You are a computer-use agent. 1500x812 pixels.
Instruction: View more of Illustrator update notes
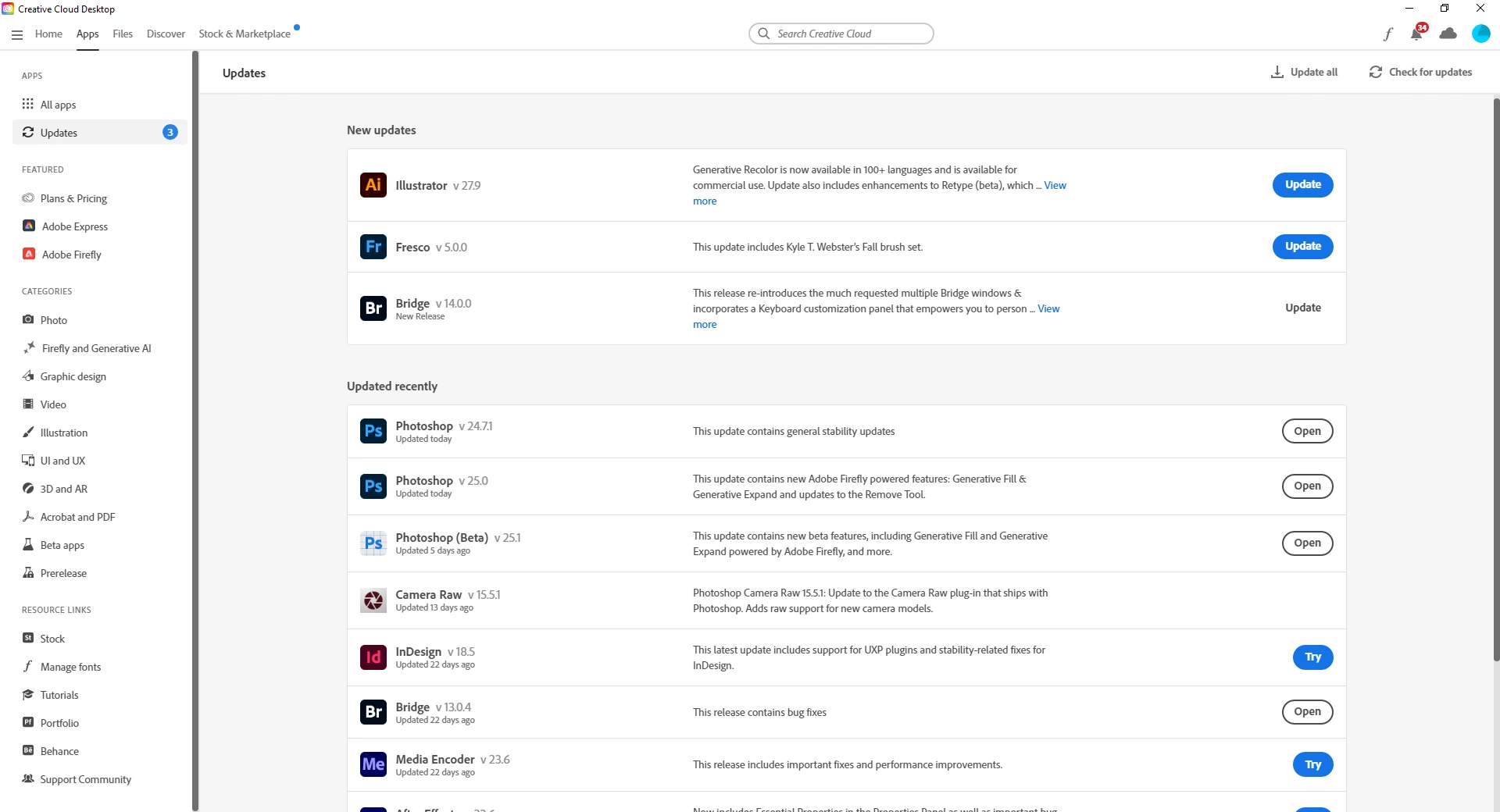pyautogui.click(x=1055, y=185)
